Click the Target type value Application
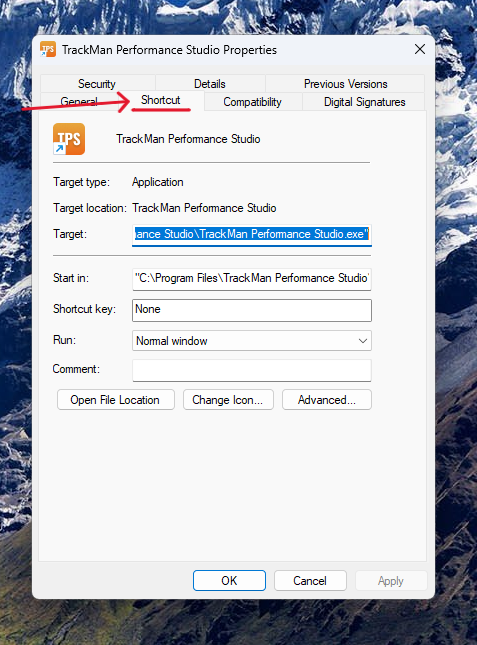Screen dimensions: 477x645 tap(157, 182)
